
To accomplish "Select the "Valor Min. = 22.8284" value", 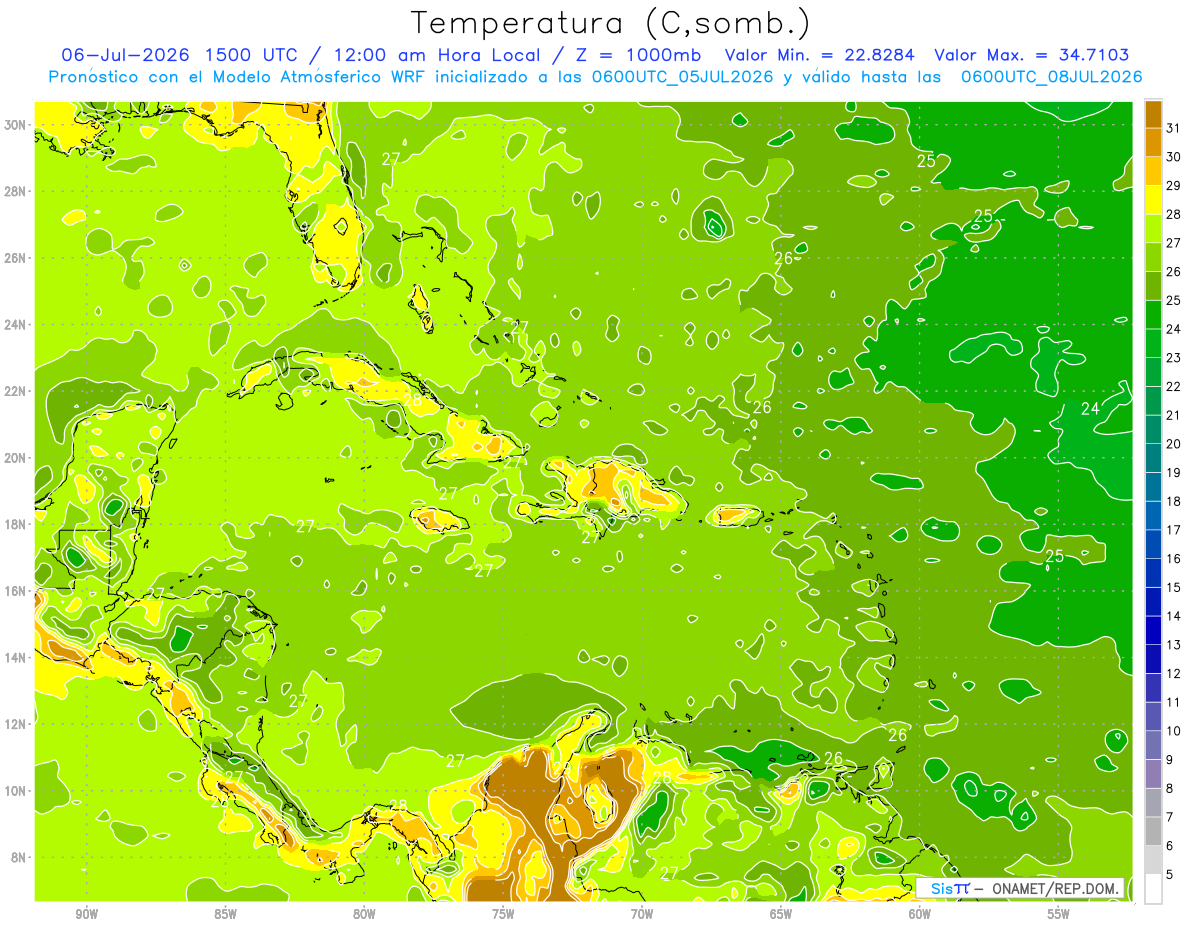I will pyautogui.click(x=820, y=54).
